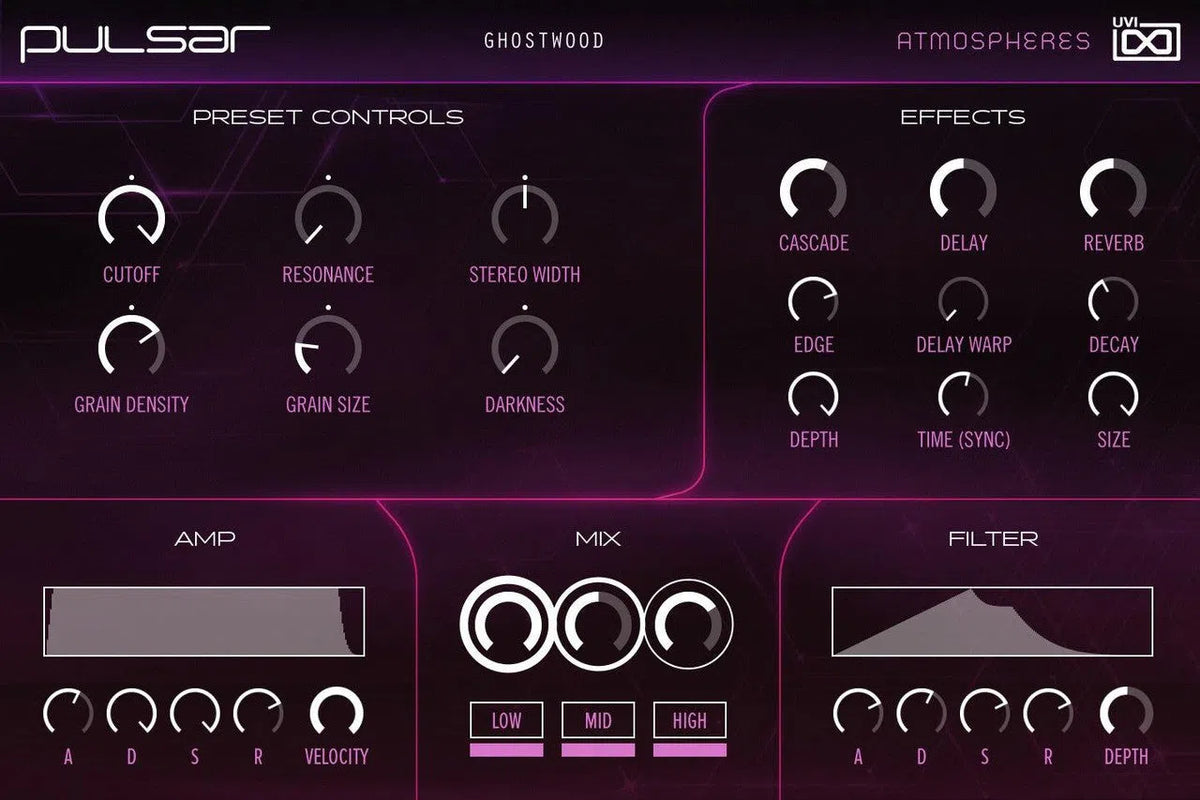Click the Grain Density knob
This screenshot has width=1200, height=800.
click(131, 349)
